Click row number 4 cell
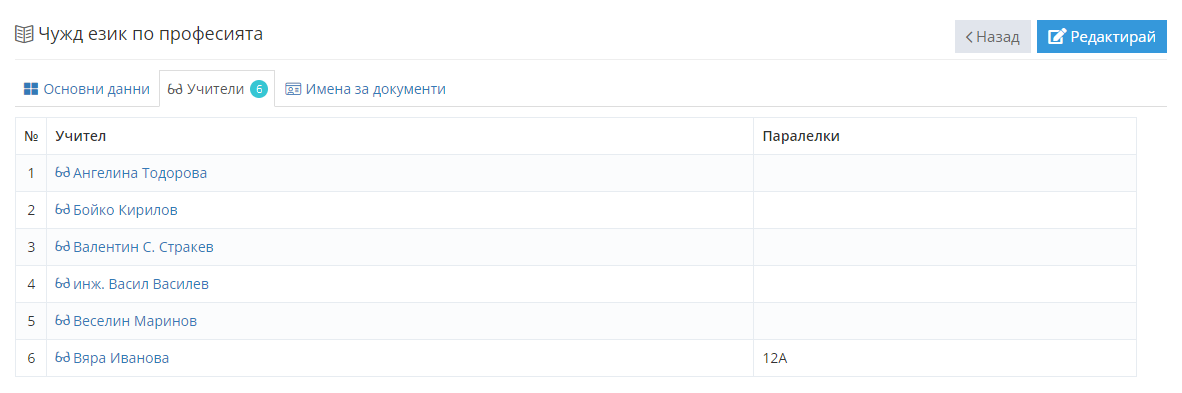The image size is (1182, 393). (31, 284)
